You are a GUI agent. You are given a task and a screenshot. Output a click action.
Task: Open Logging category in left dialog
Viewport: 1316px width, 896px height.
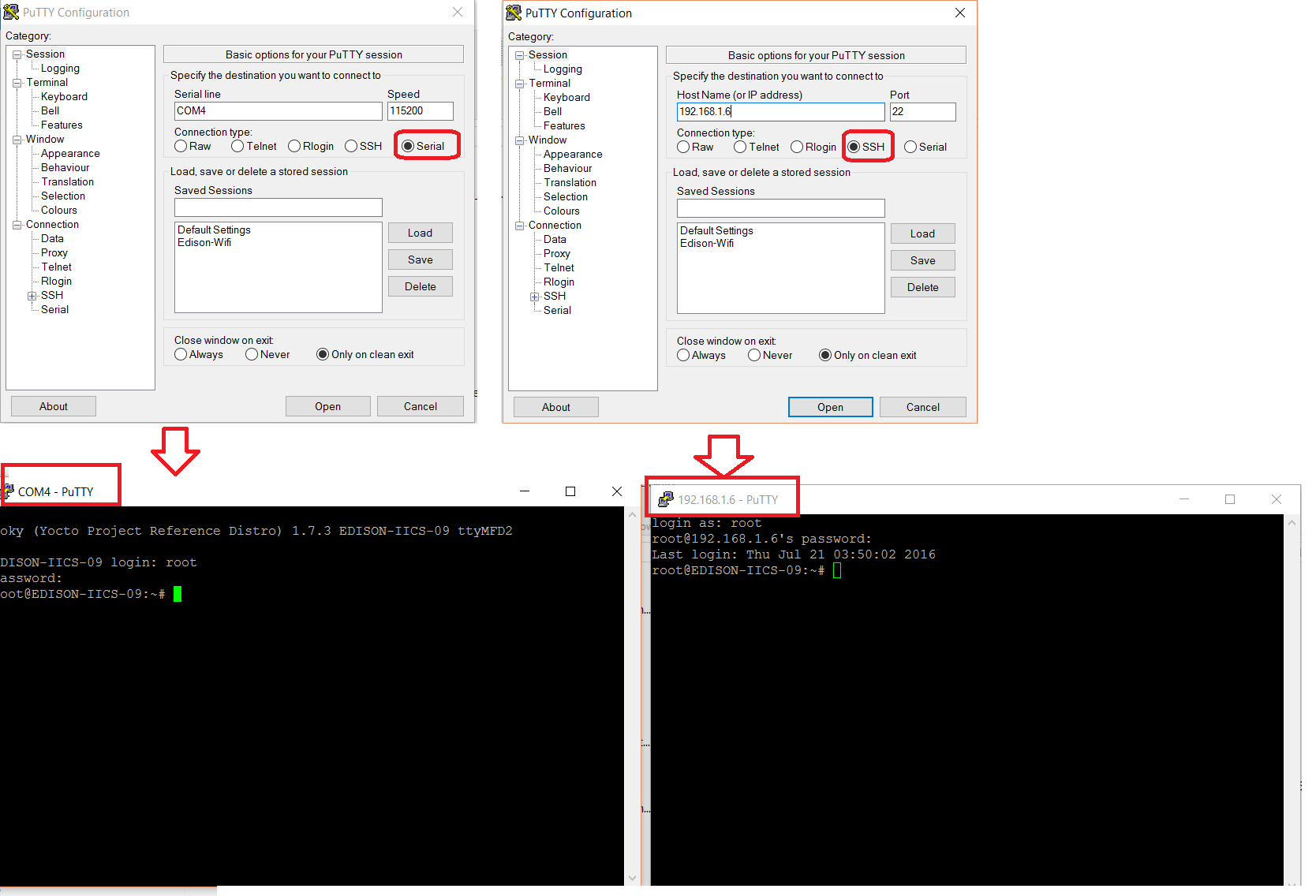click(60, 69)
